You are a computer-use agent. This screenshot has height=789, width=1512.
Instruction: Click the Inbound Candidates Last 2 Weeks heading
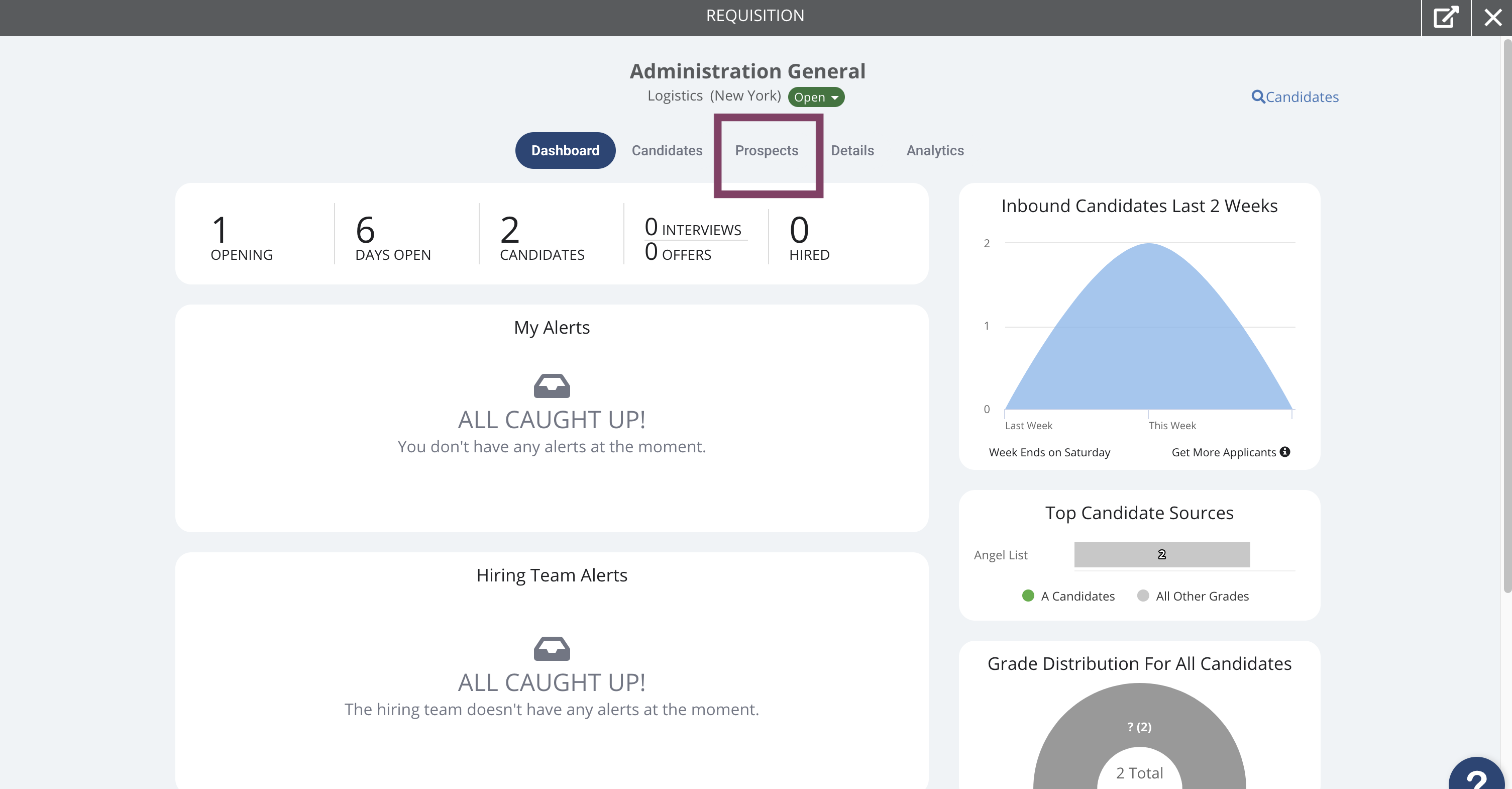(x=1139, y=206)
